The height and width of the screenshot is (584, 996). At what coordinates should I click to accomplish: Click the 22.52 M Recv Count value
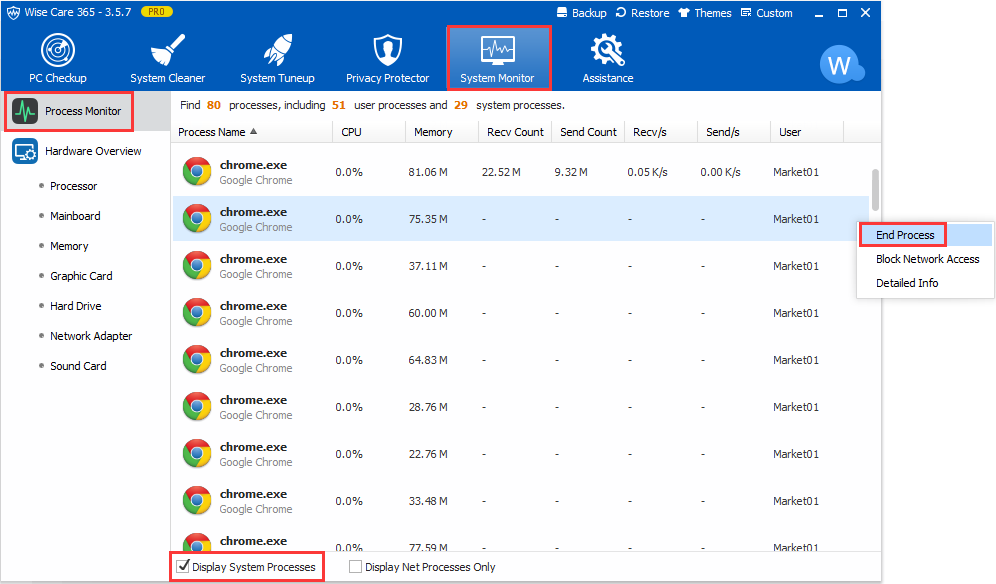pyautogui.click(x=501, y=172)
